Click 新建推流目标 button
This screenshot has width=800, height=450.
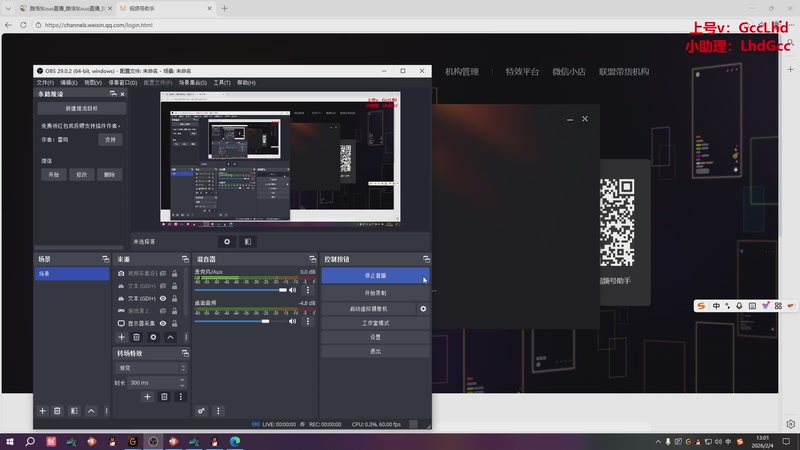[82, 109]
